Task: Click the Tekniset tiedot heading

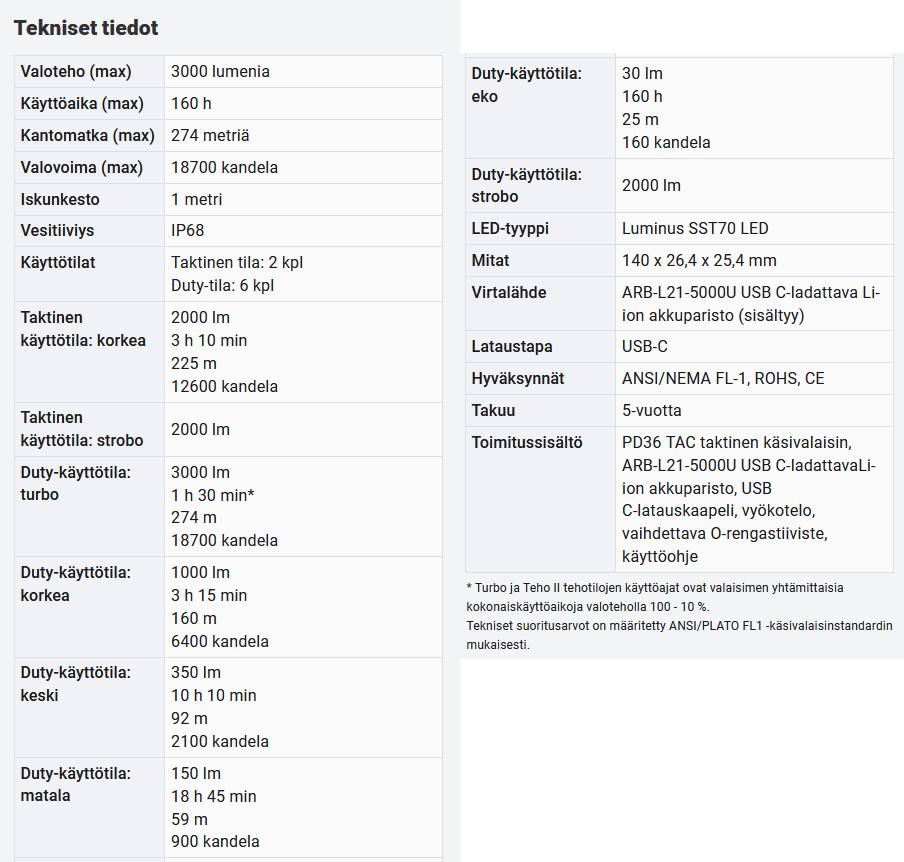Action: point(86,28)
